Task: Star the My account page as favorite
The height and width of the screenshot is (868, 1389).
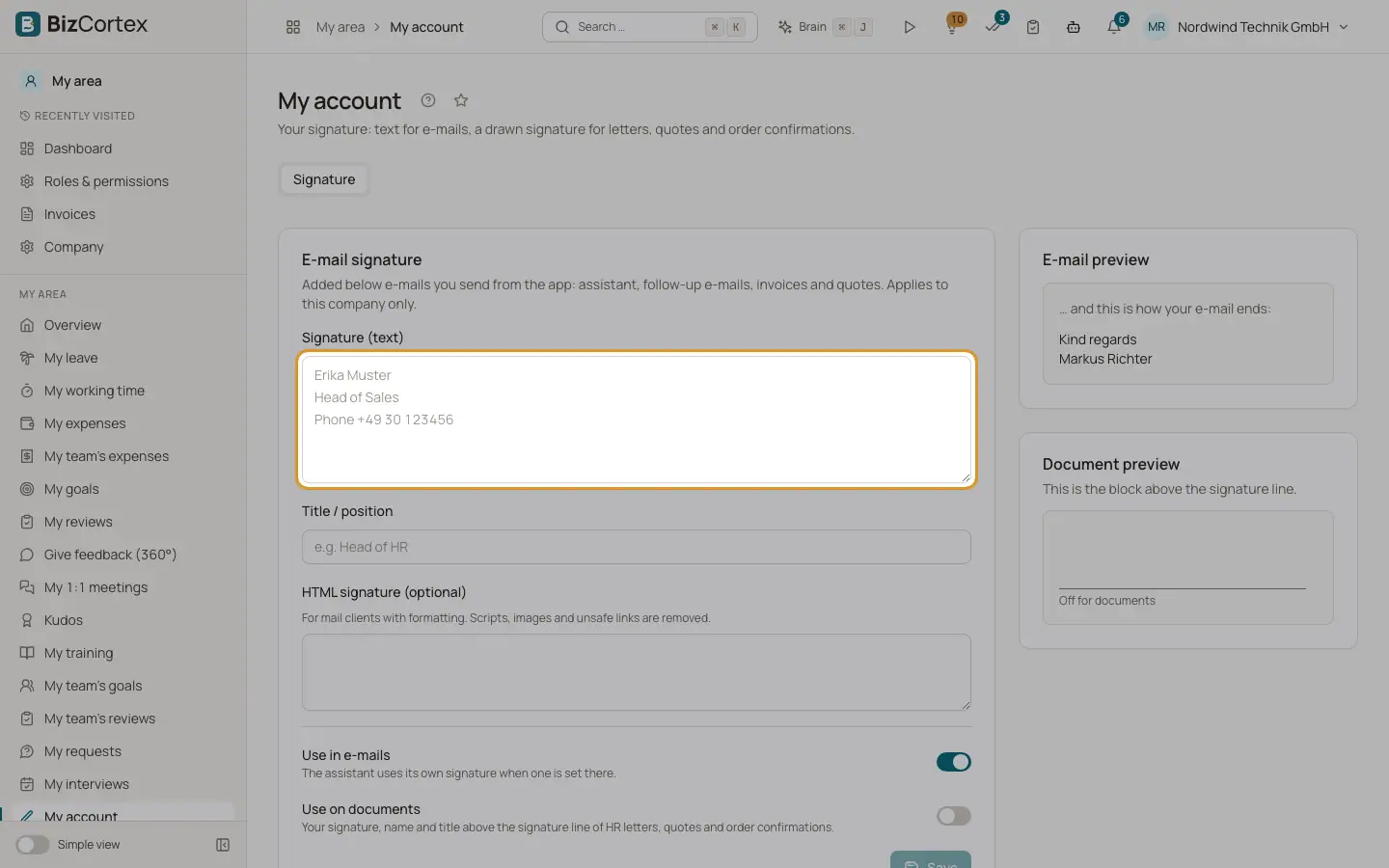Action: [461, 100]
